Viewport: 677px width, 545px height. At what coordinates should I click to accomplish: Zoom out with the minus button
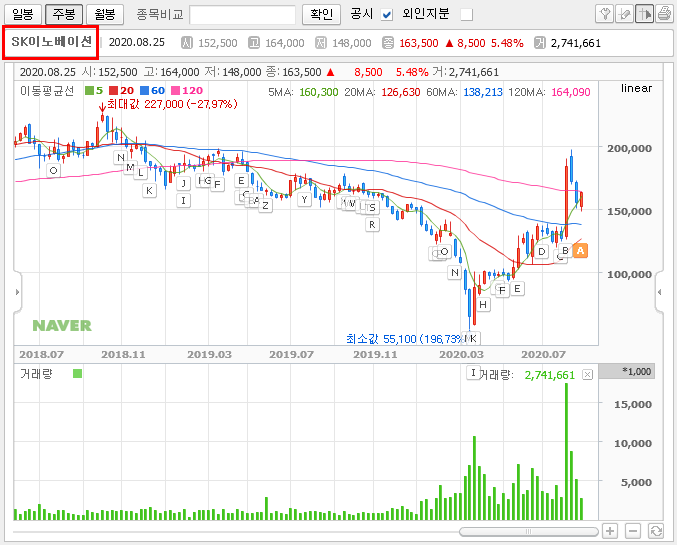coord(633,531)
